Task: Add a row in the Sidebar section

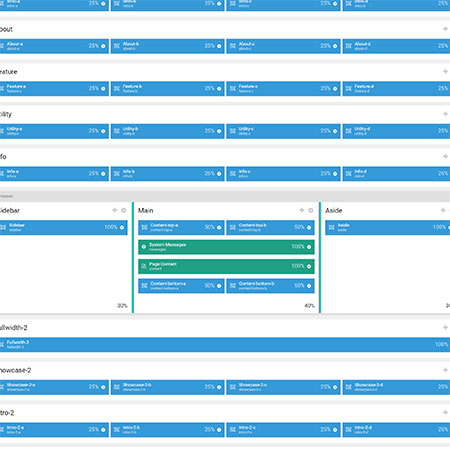Action: click(115, 210)
